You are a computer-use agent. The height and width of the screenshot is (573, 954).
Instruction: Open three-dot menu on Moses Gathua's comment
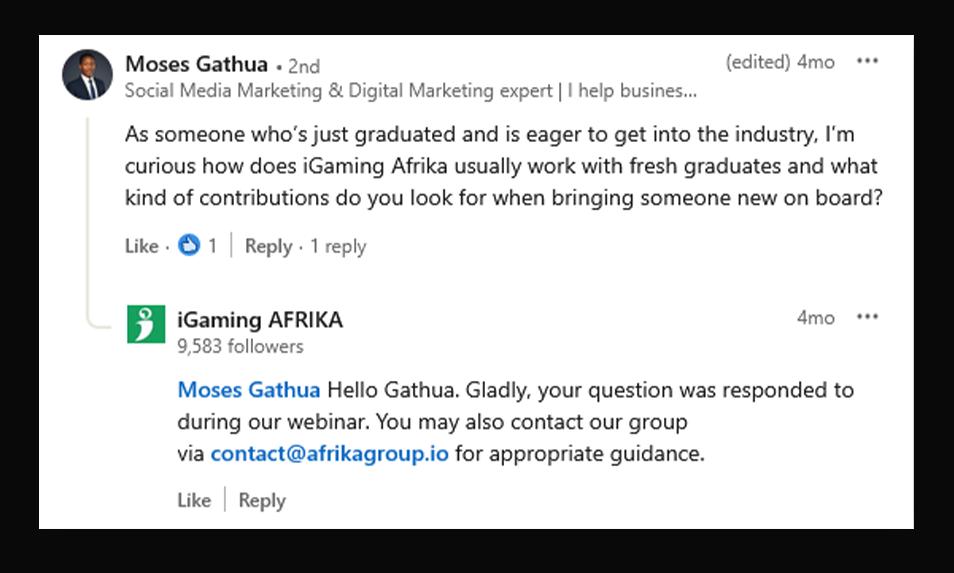pos(867,62)
